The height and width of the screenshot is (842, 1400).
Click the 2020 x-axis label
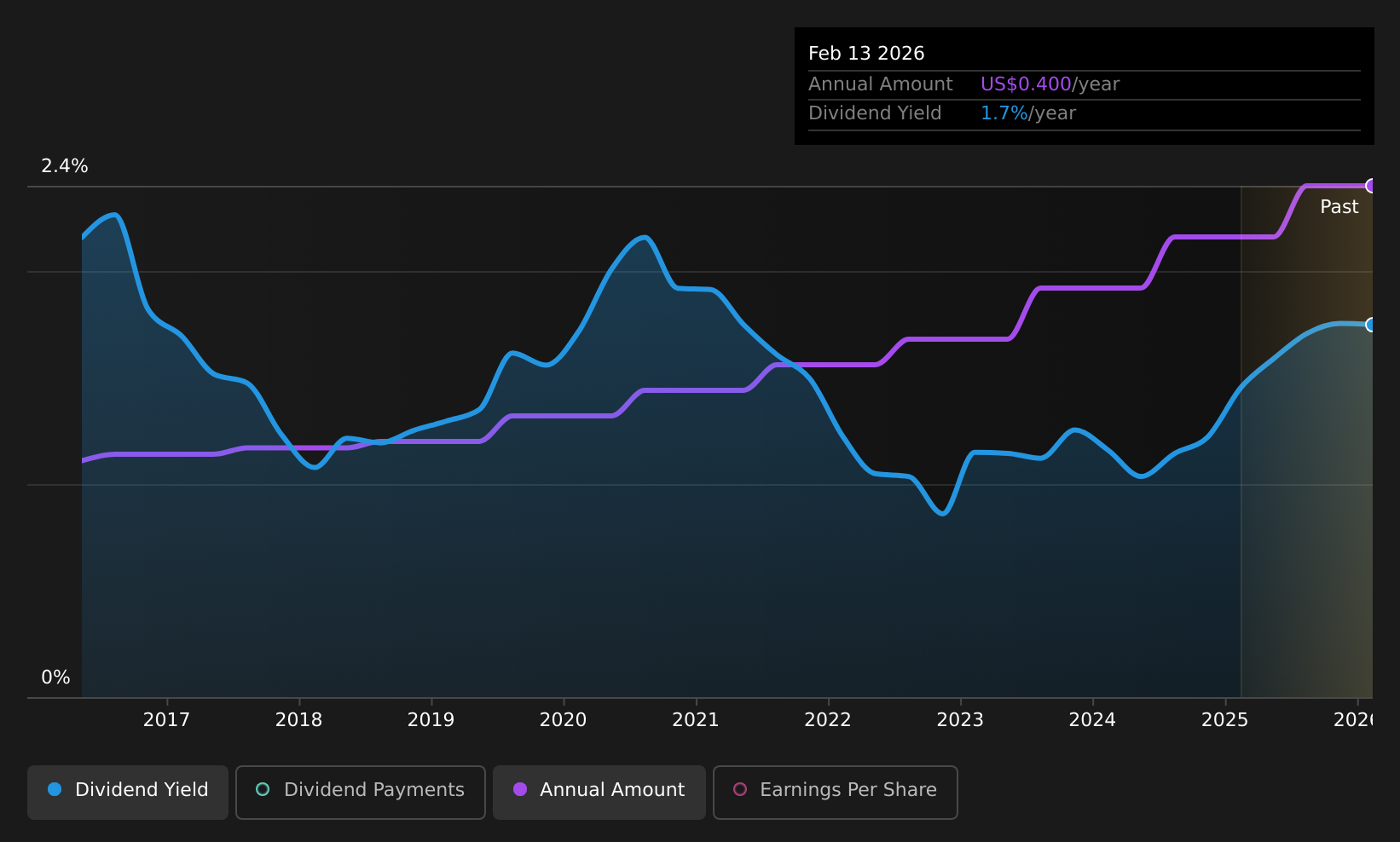(x=563, y=720)
